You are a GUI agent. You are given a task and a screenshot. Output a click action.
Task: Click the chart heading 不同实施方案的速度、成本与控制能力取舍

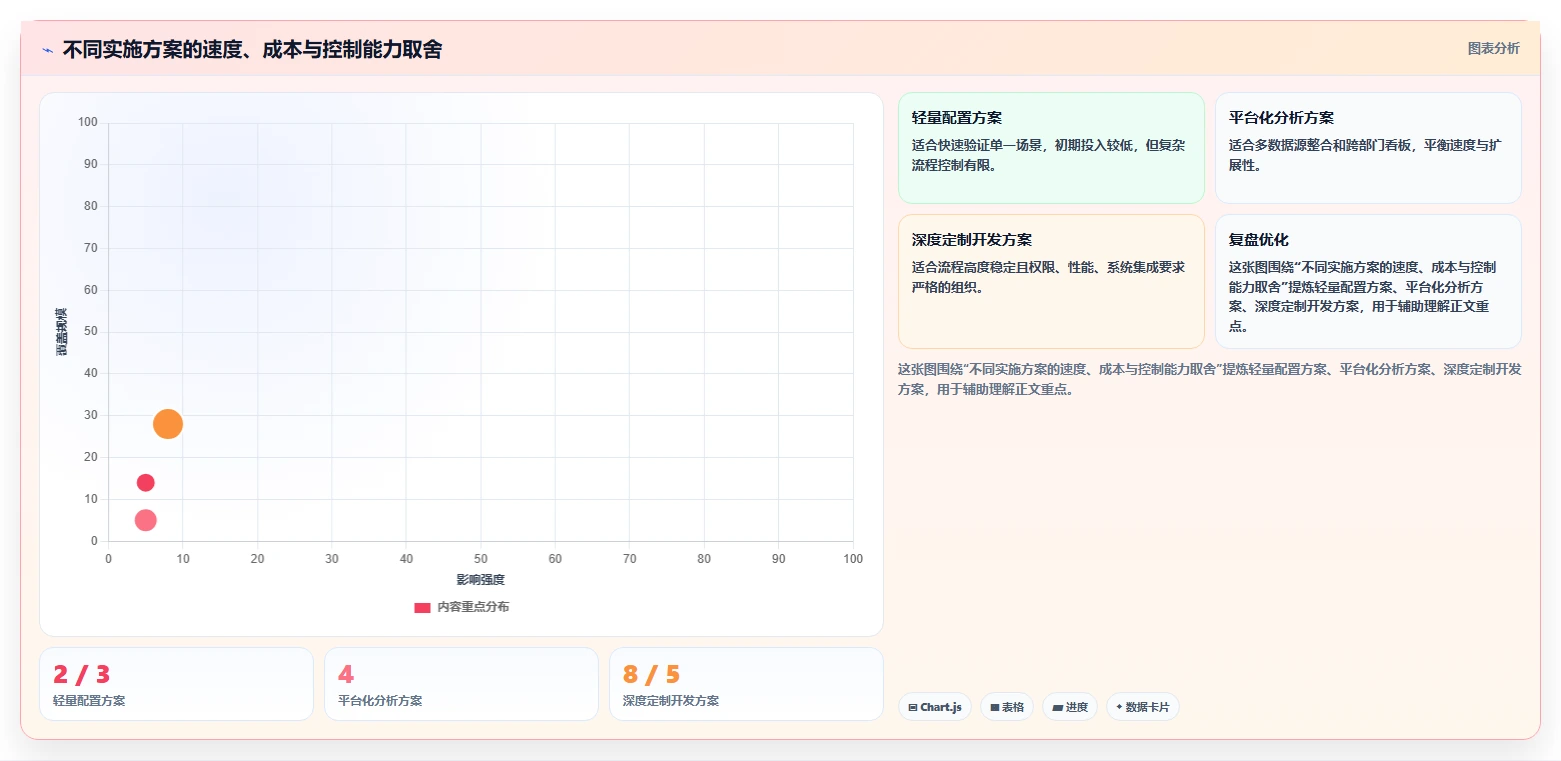click(252, 49)
